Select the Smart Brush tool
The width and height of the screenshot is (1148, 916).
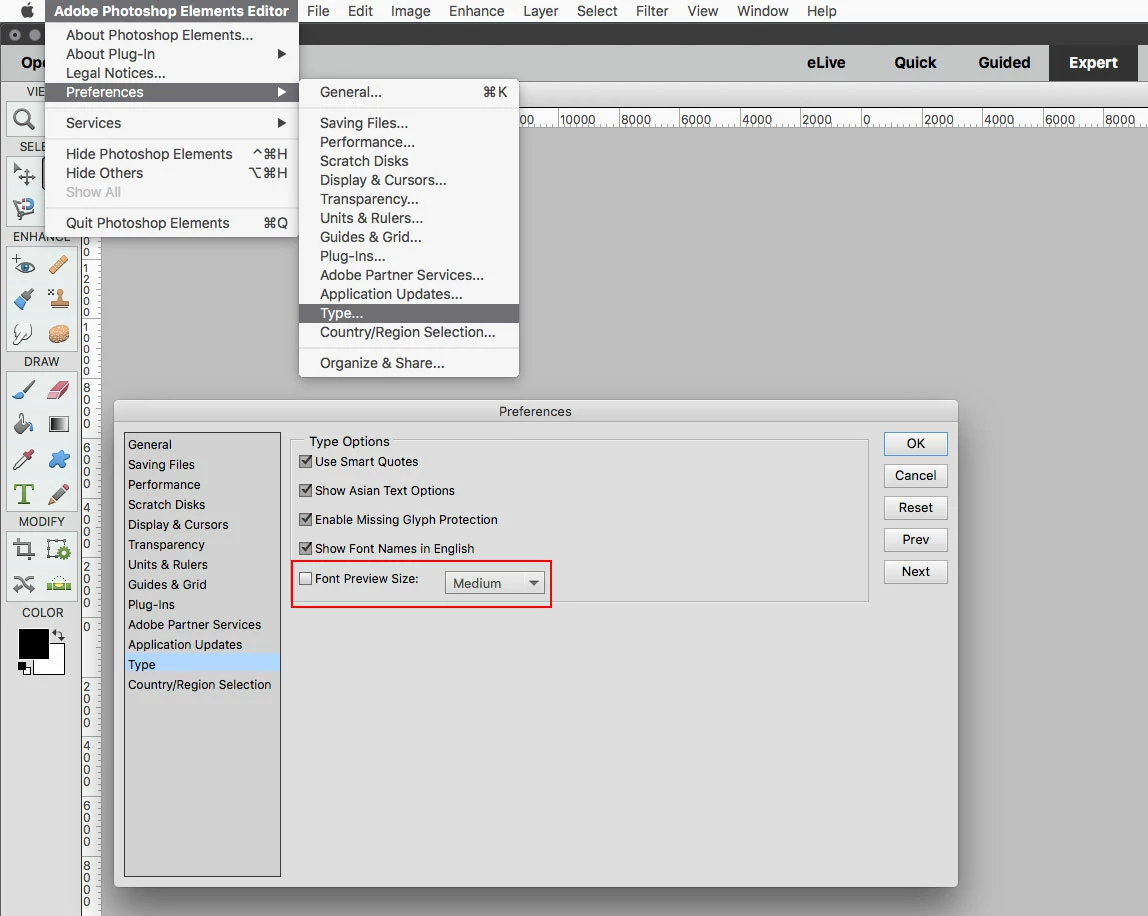[23, 299]
